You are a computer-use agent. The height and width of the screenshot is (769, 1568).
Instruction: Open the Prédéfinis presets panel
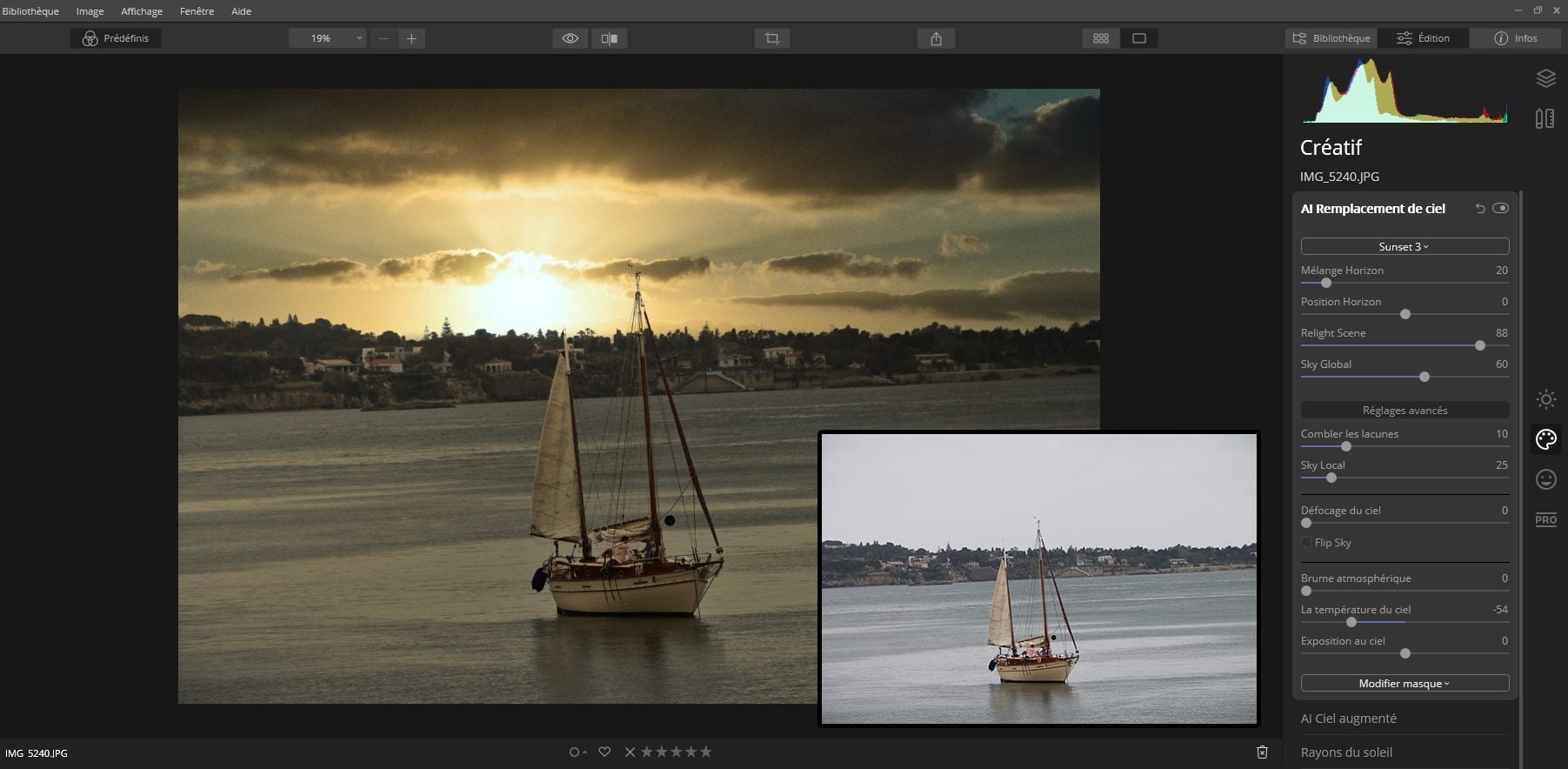pos(116,38)
